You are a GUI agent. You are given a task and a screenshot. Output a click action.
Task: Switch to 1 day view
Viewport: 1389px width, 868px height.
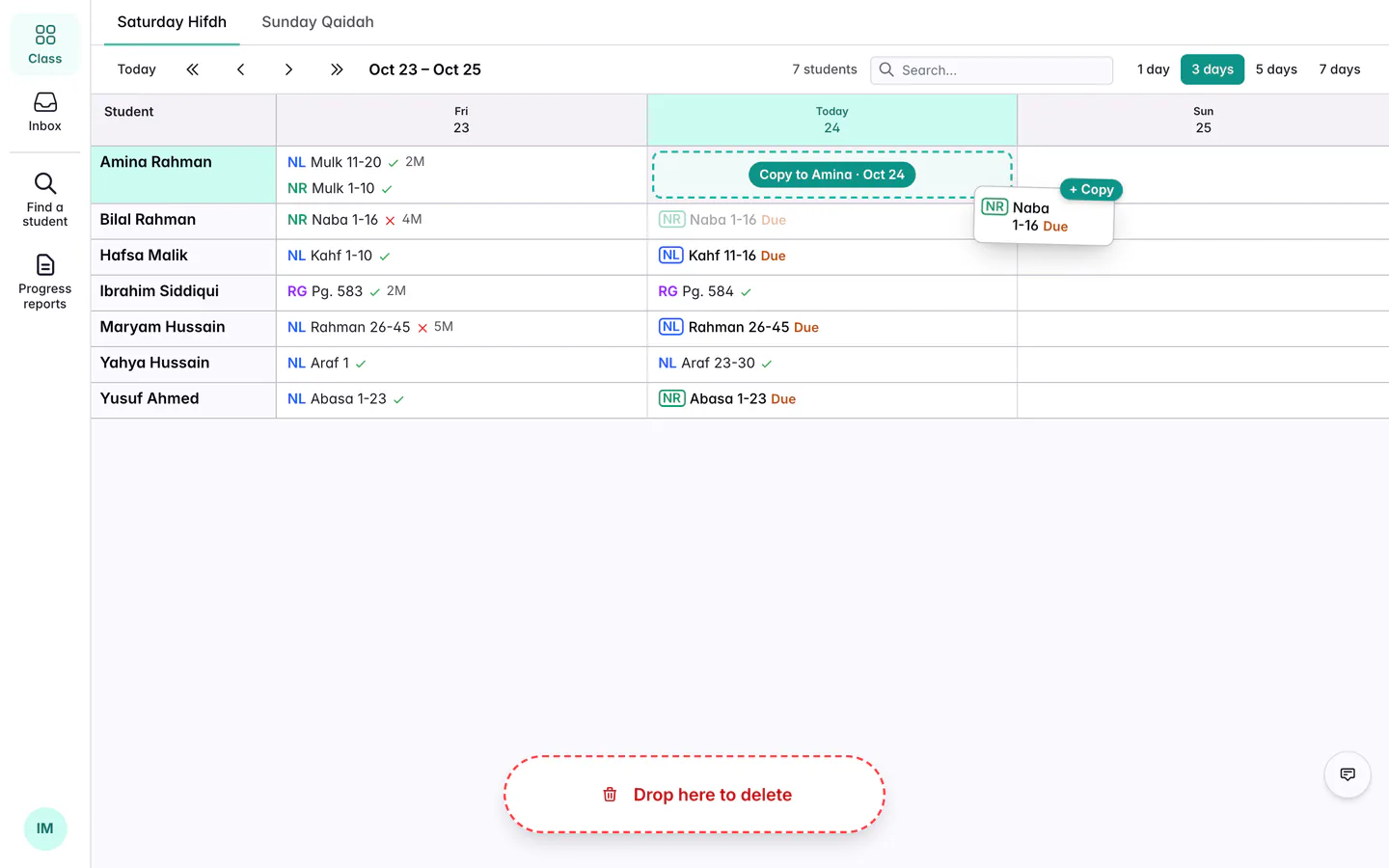(1153, 69)
